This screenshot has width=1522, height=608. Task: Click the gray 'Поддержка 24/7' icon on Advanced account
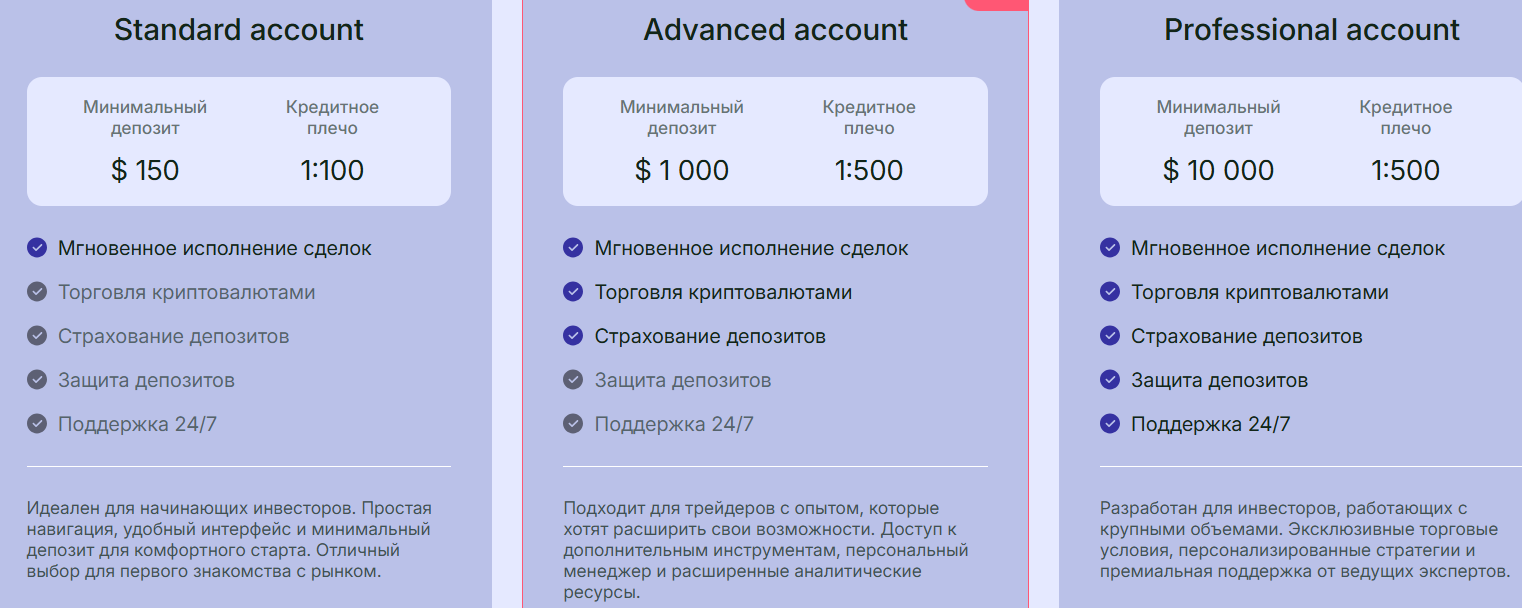(x=573, y=424)
